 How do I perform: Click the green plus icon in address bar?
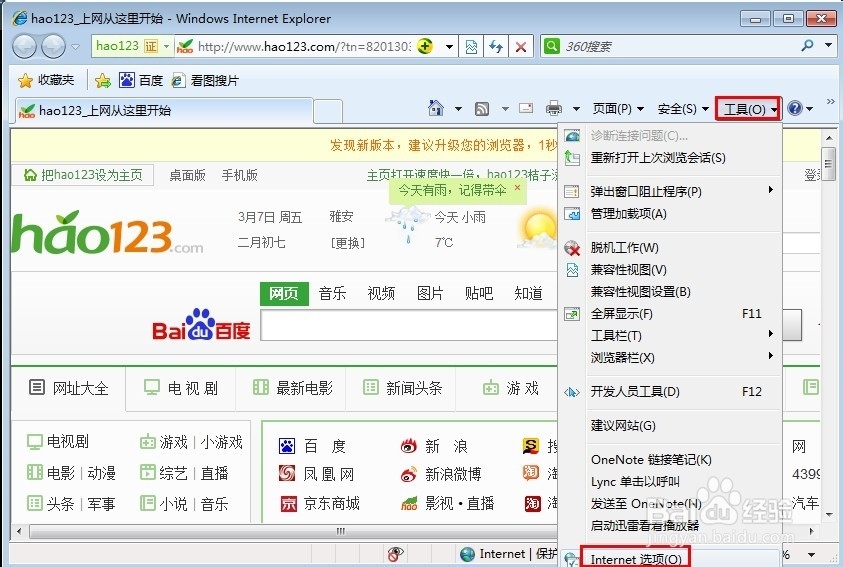click(425, 46)
